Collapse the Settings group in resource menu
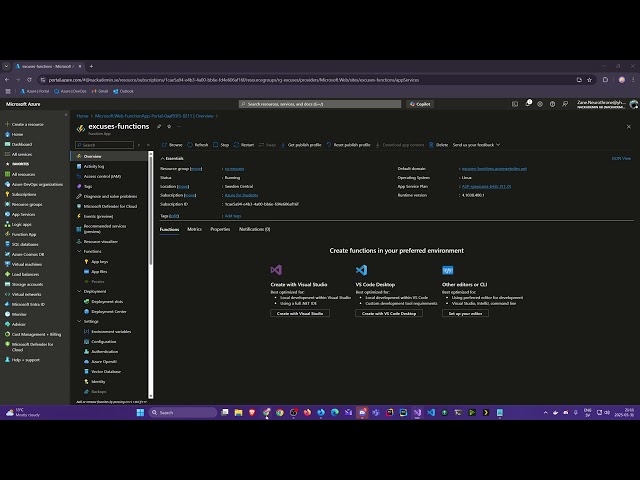 coord(79,322)
